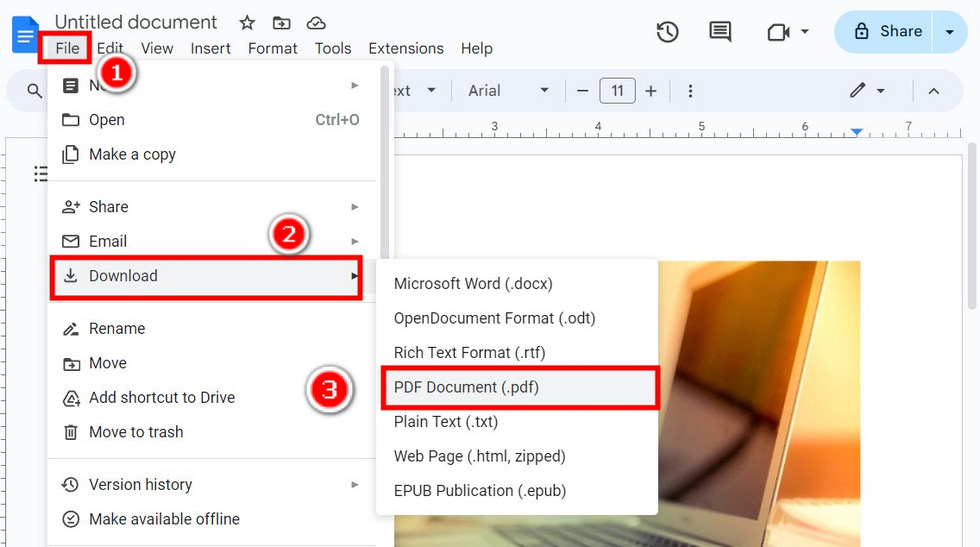The width and height of the screenshot is (980, 547).
Task: Toggle Make available offline
Action: coord(164,519)
